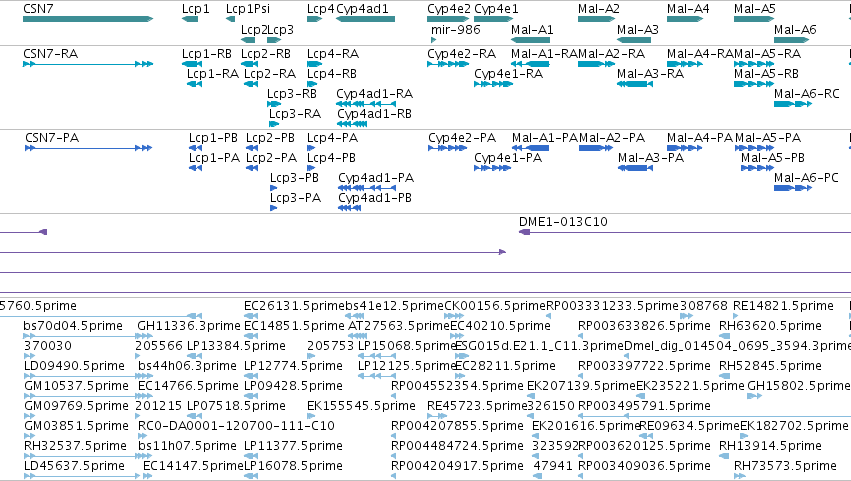Select the Lcp2-PA protein label
851x481 pixels.
coord(271,158)
